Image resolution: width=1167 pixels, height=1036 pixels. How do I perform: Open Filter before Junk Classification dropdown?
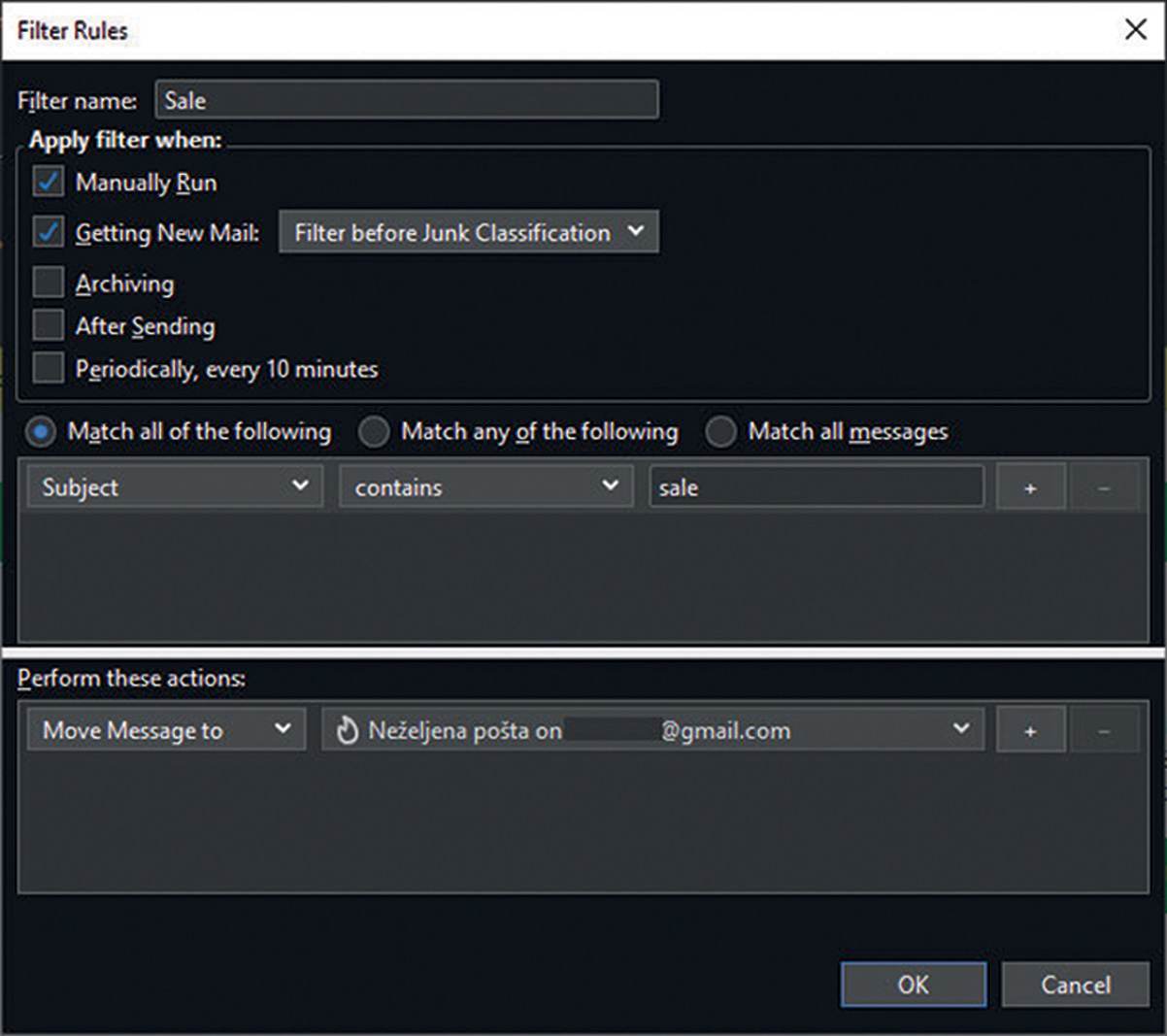468,232
